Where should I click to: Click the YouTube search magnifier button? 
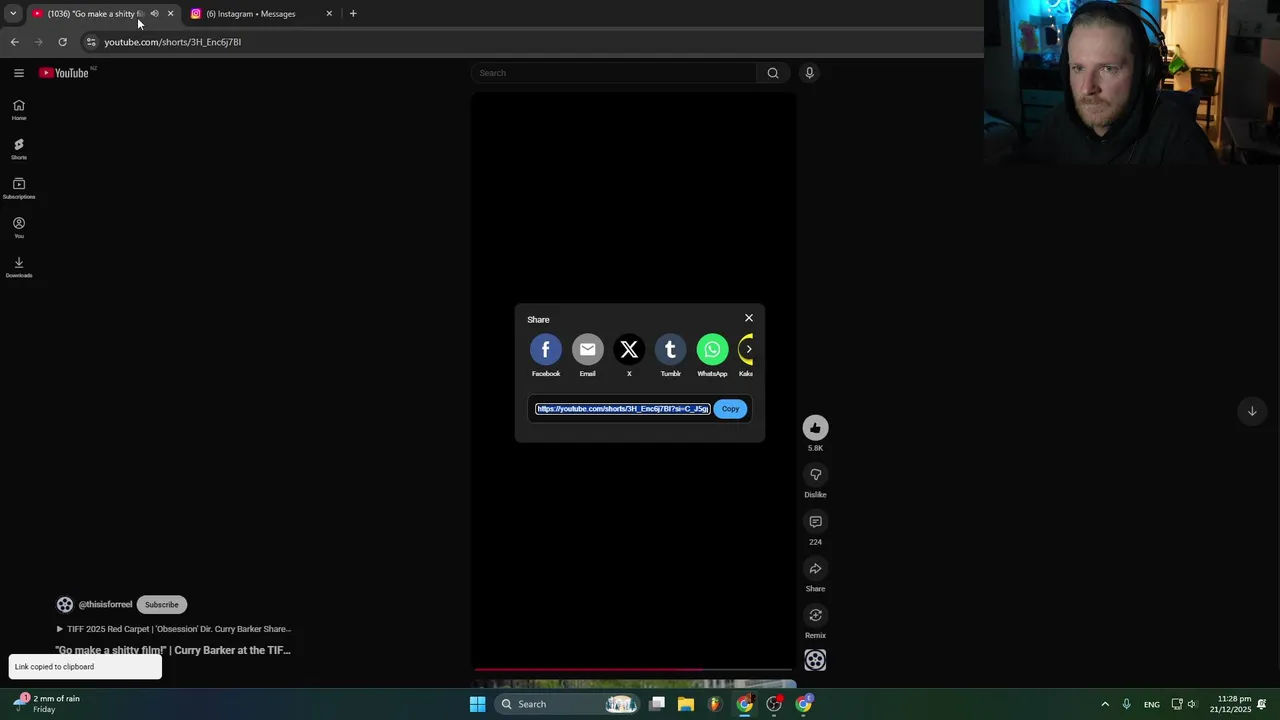[773, 73]
